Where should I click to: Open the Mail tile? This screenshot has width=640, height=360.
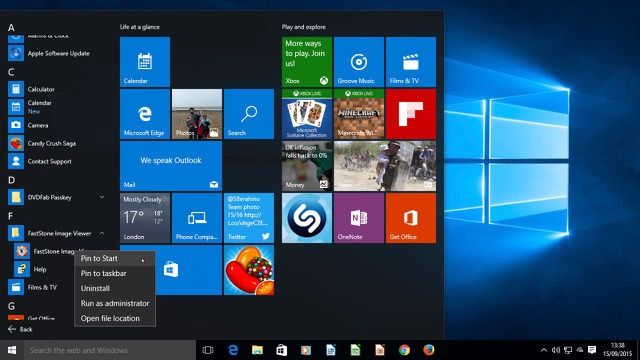(x=171, y=166)
